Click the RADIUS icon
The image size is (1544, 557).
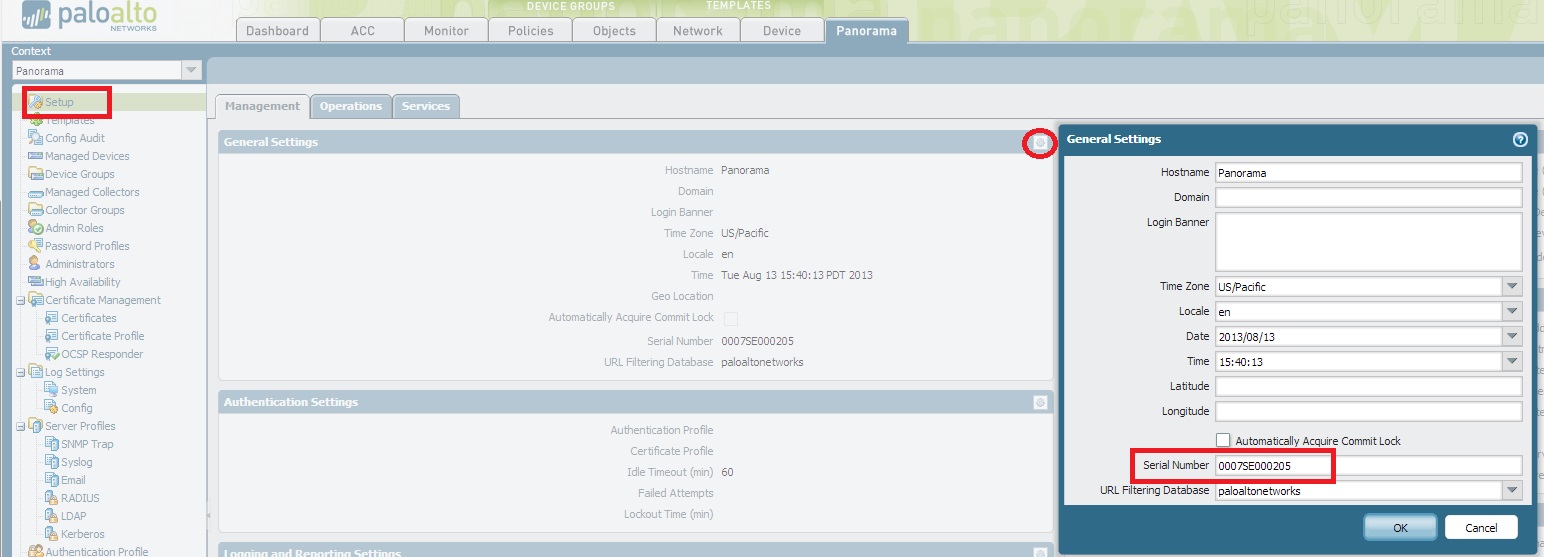(x=52, y=498)
